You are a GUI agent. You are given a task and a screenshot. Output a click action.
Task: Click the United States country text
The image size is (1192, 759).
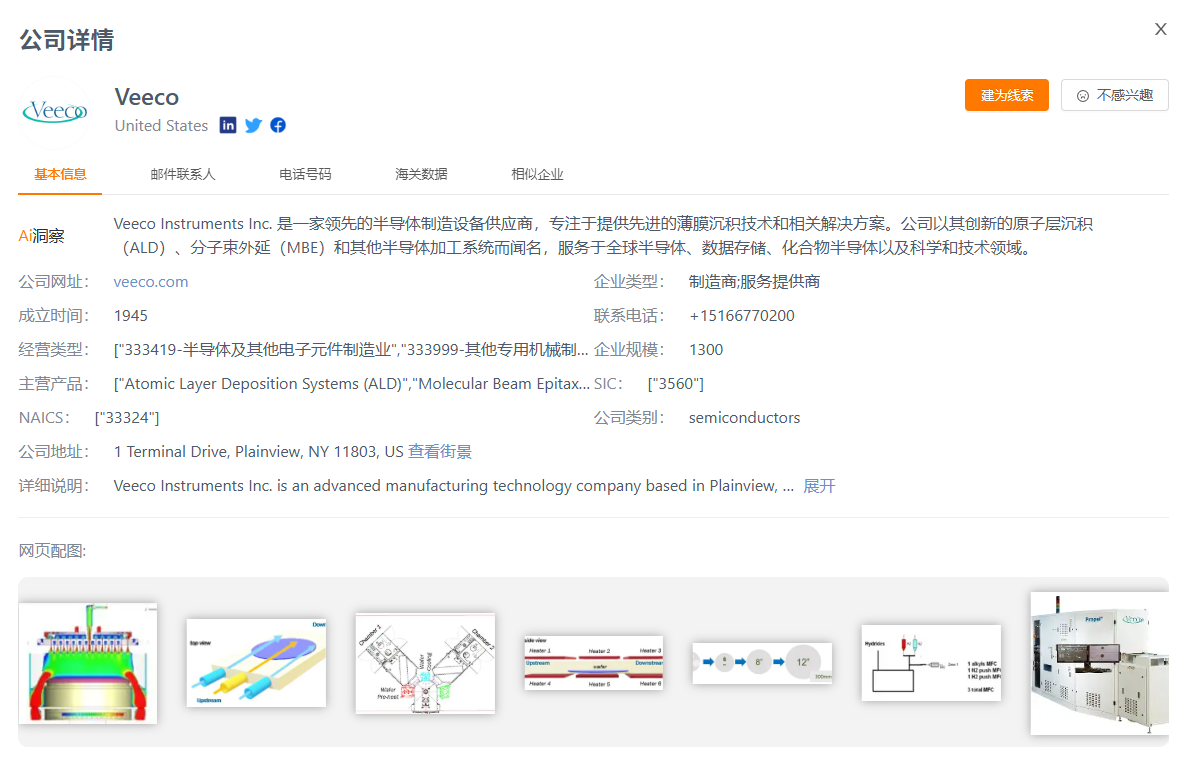point(161,125)
